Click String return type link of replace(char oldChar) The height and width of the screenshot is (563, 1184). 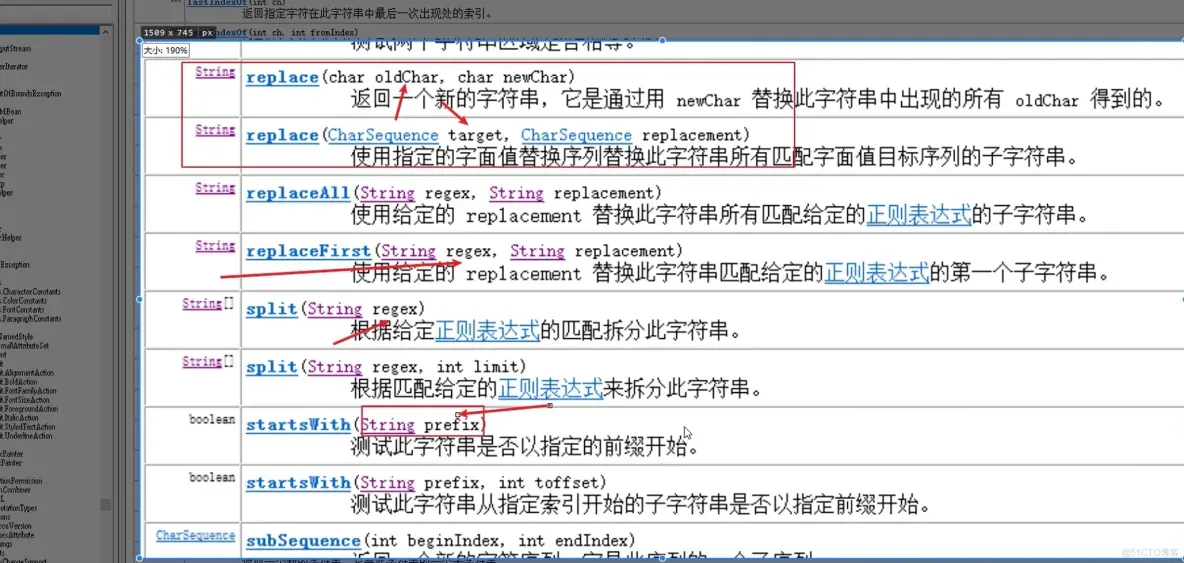[215, 72]
